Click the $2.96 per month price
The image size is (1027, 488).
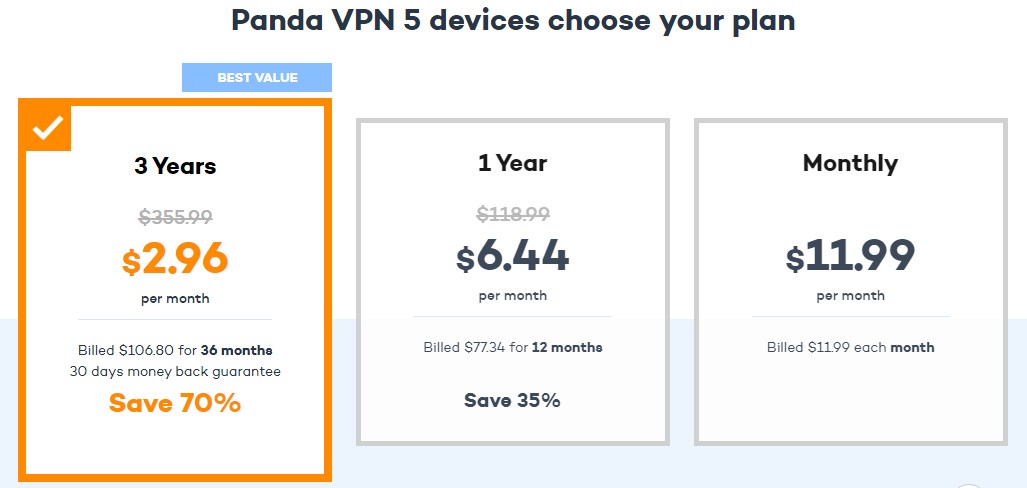(175, 259)
